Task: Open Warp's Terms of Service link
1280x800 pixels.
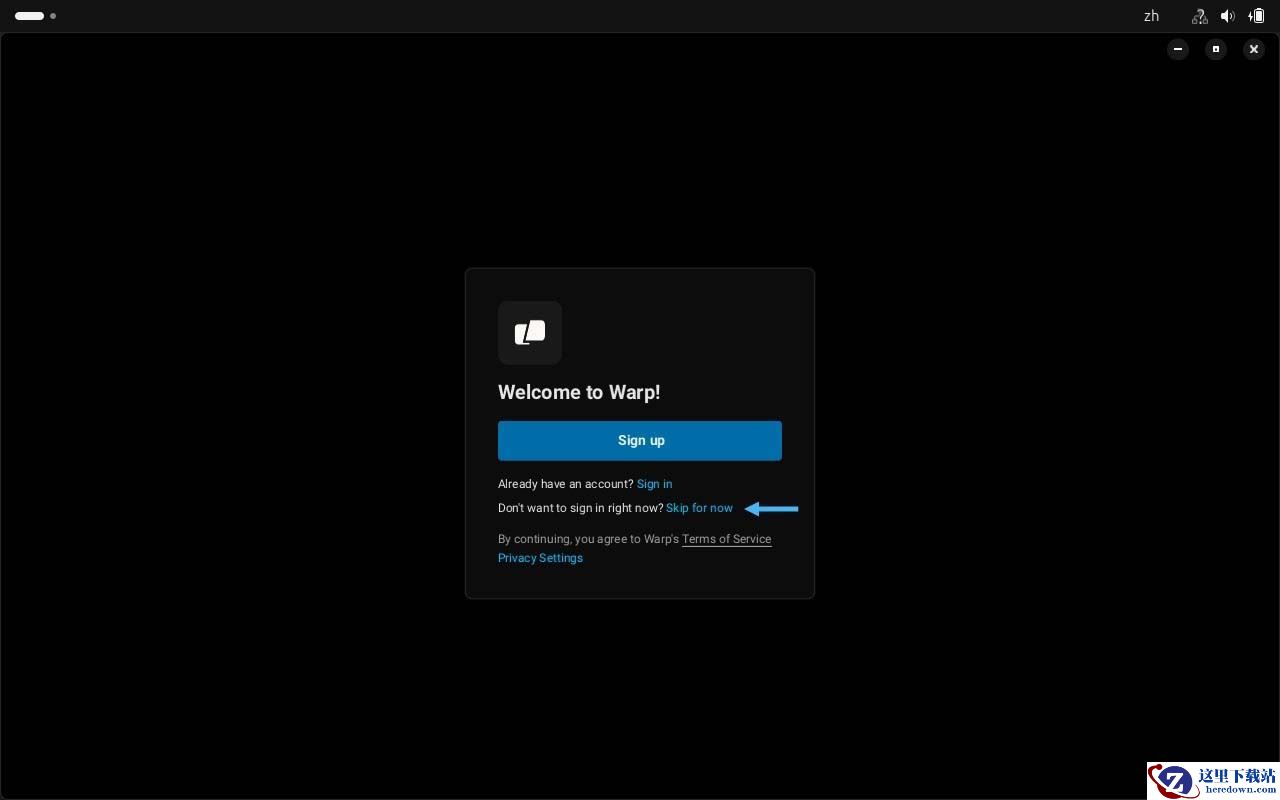Action: pos(727,539)
